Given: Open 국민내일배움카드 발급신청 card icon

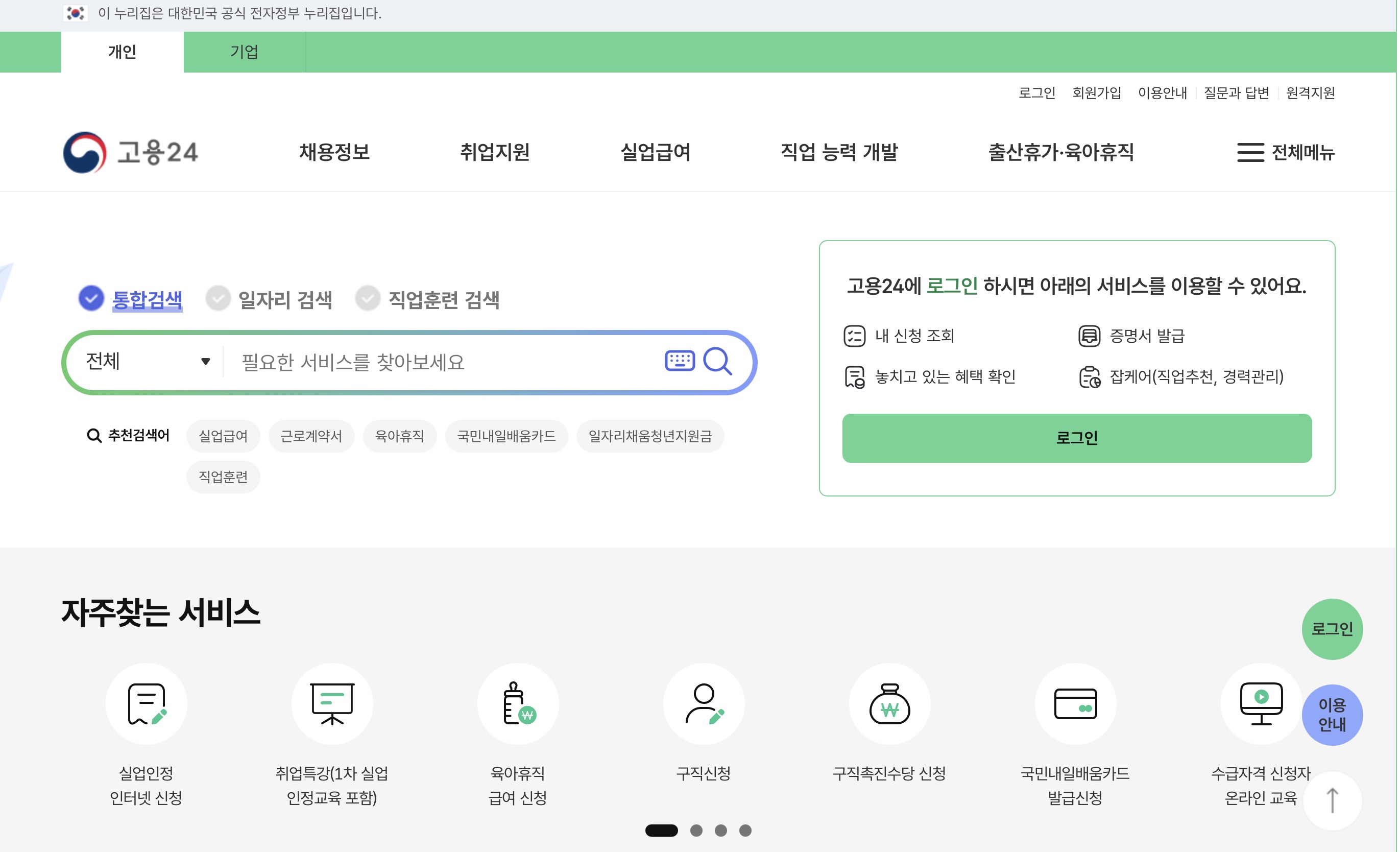Looking at the screenshot, I should (x=1076, y=704).
